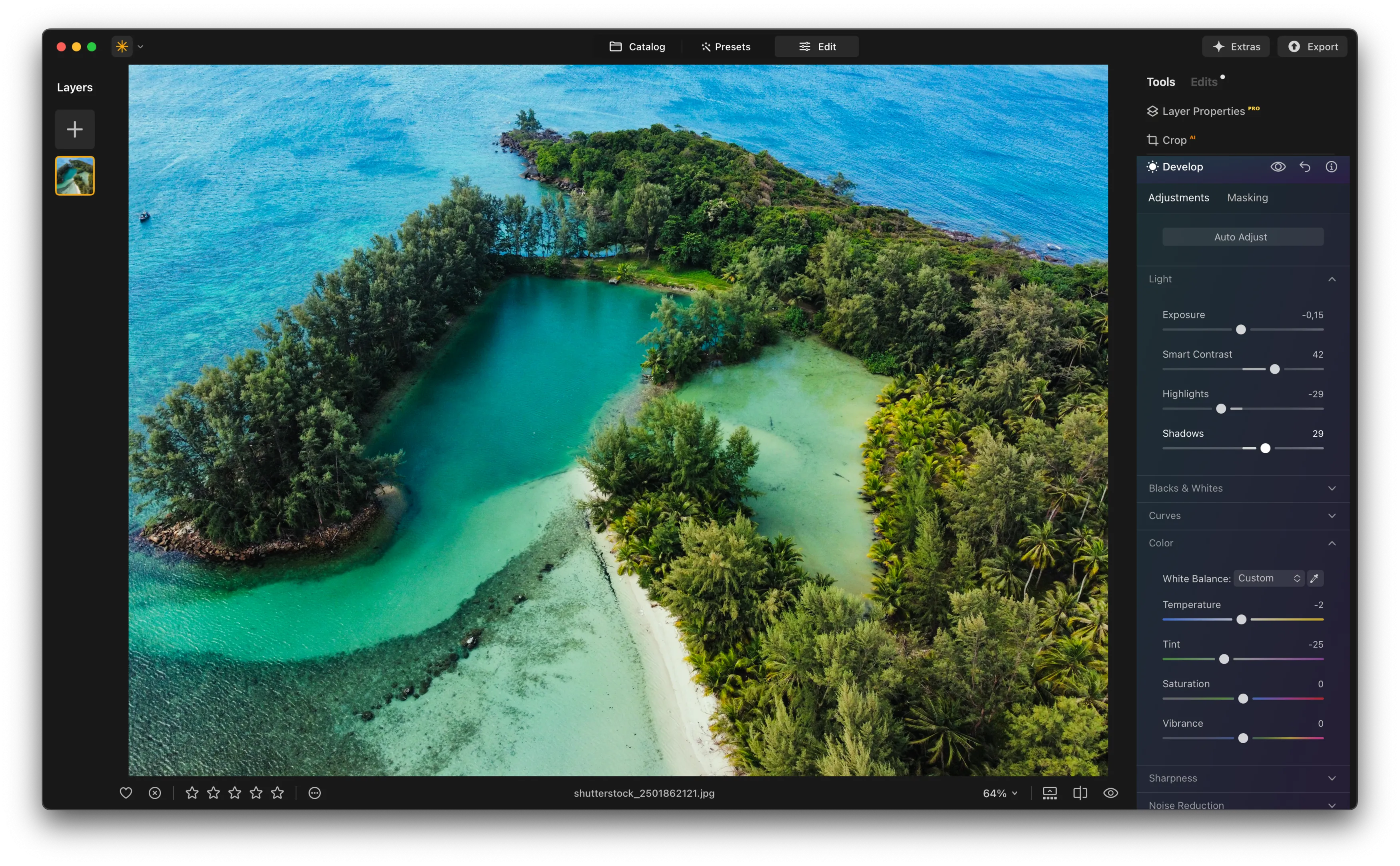
Task: Open the White Balance Custom dropdown
Action: pyautogui.click(x=1268, y=578)
